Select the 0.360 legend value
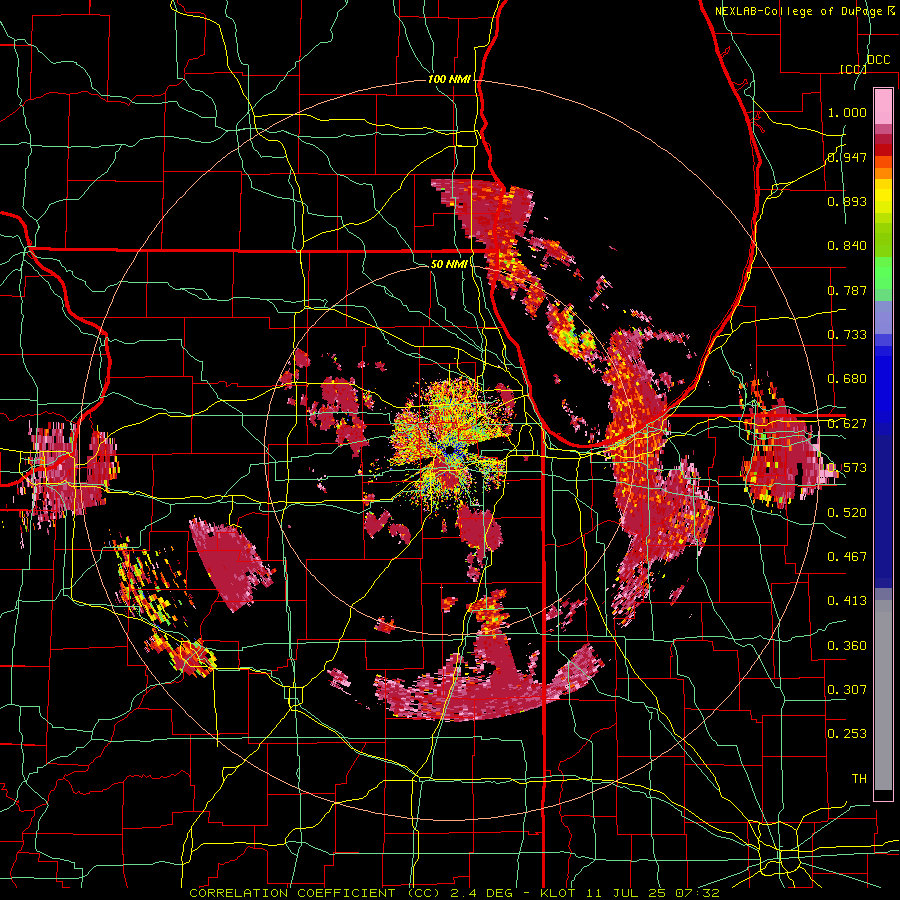 pyautogui.click(x=847, y=646)
